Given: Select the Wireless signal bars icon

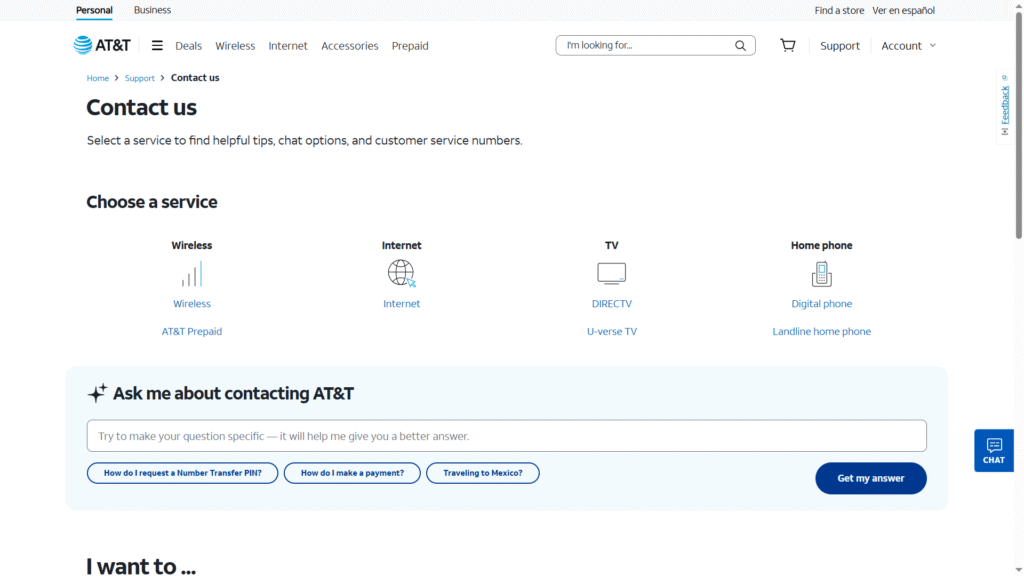Looking at the screenshot, I should 191,272.
